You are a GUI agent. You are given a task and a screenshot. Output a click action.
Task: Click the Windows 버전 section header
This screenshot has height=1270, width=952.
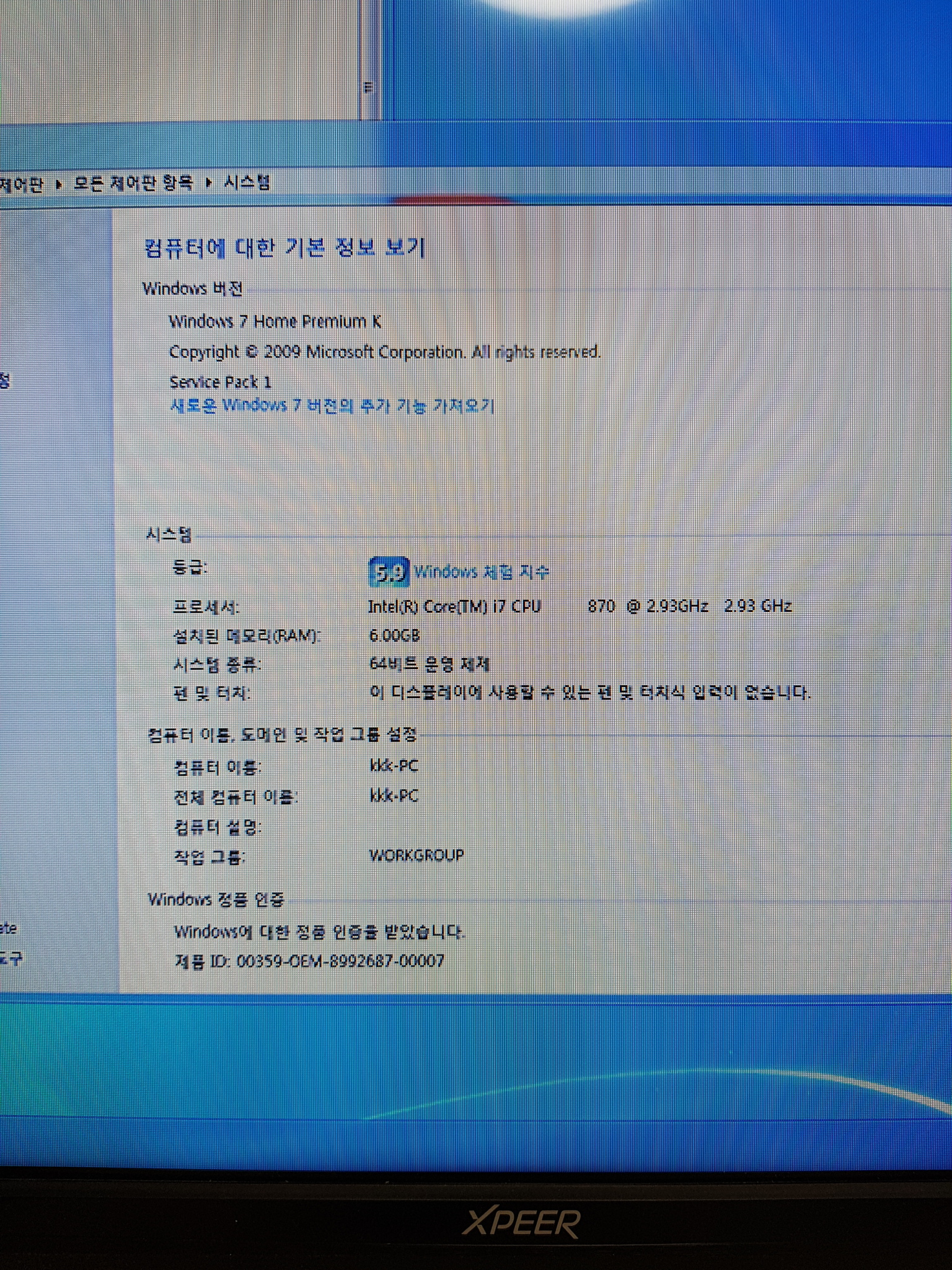pos(193,289)
